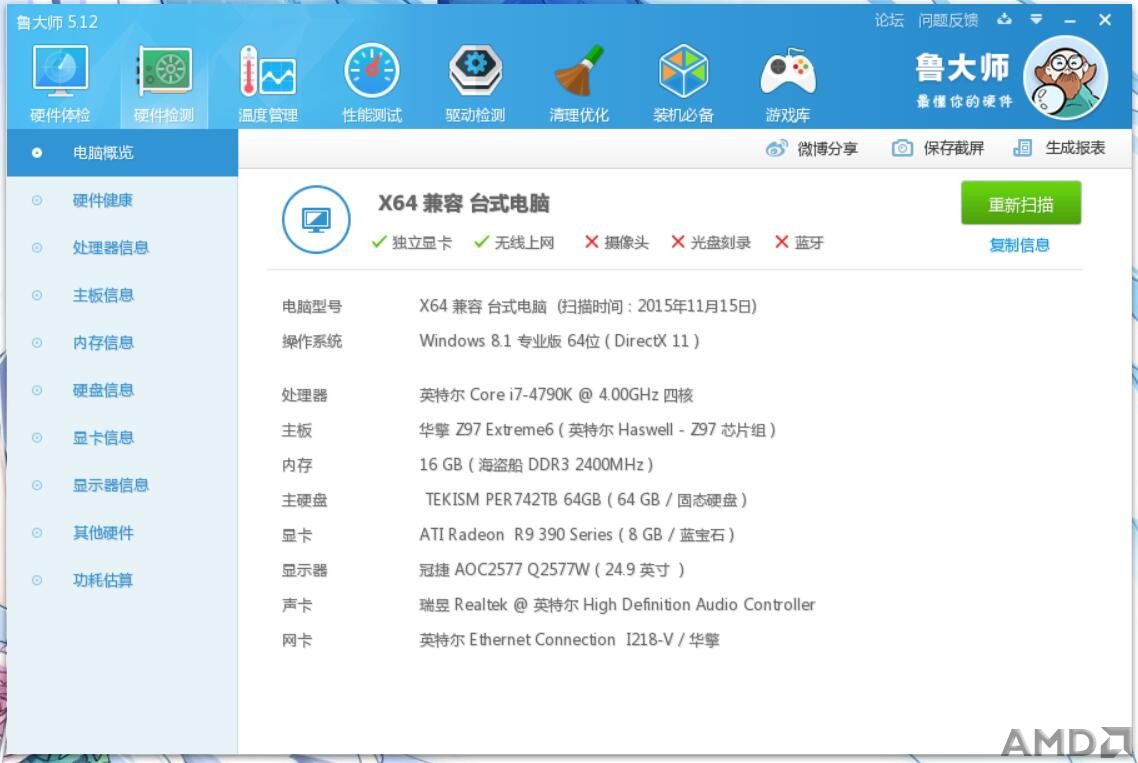Click the 复制信息 copy info link

[x=1019, y=245]
